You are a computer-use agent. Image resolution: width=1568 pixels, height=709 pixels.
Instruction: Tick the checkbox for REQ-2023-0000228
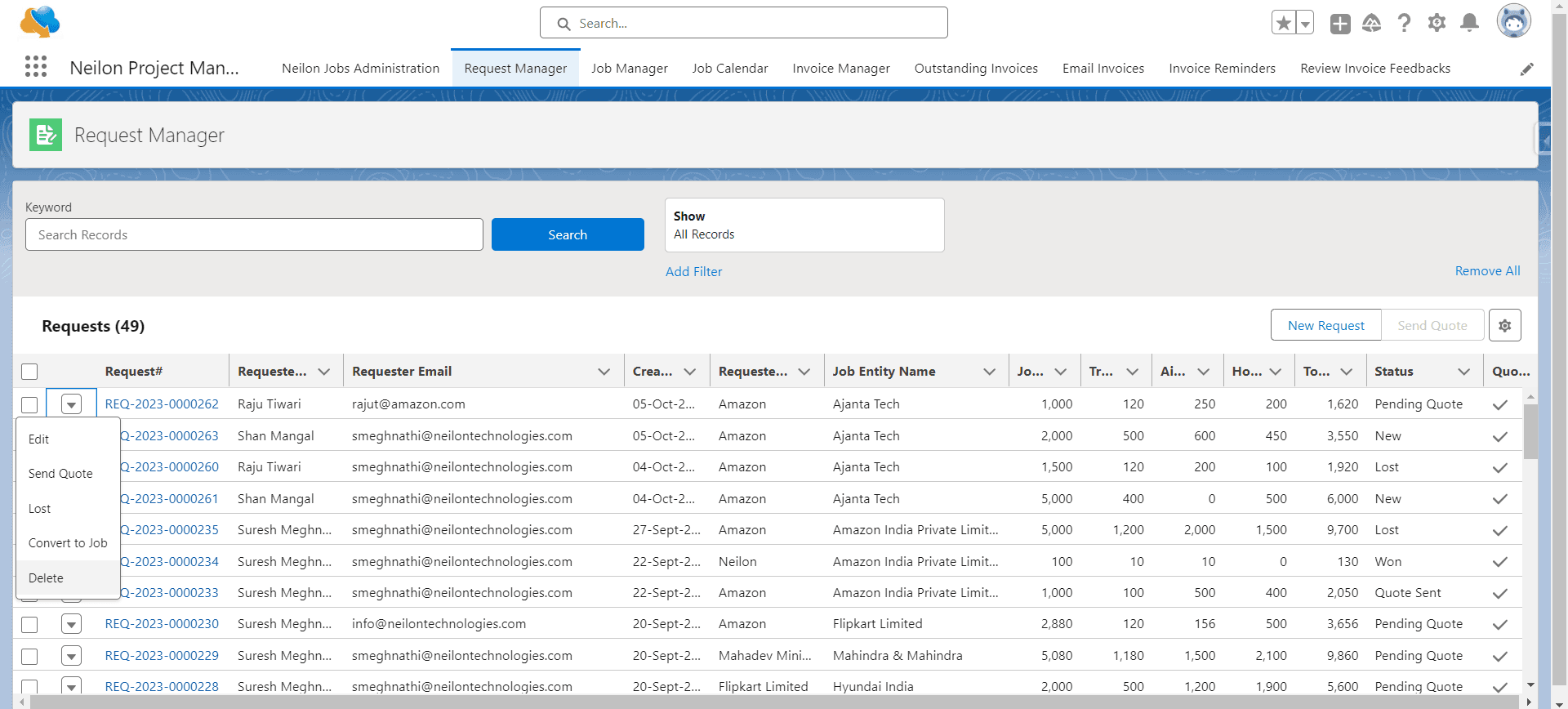[x=29, y=687]
